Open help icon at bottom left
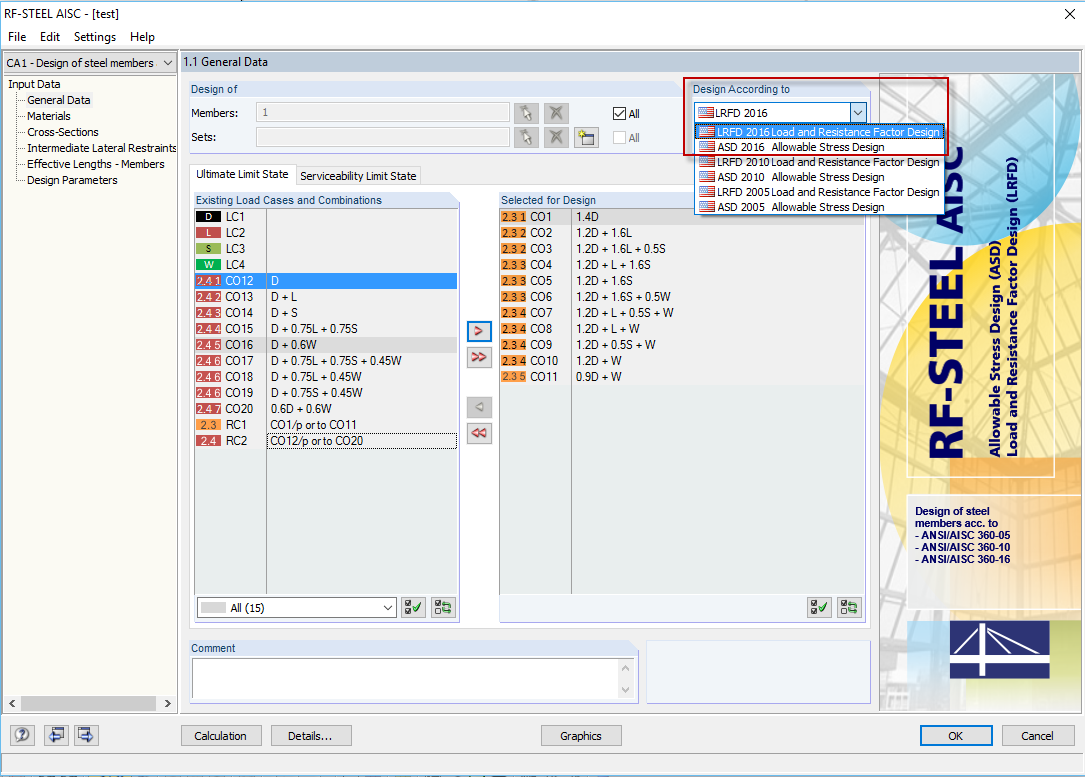This screenshot has height=777, width=1085. (x=22, y=735)
